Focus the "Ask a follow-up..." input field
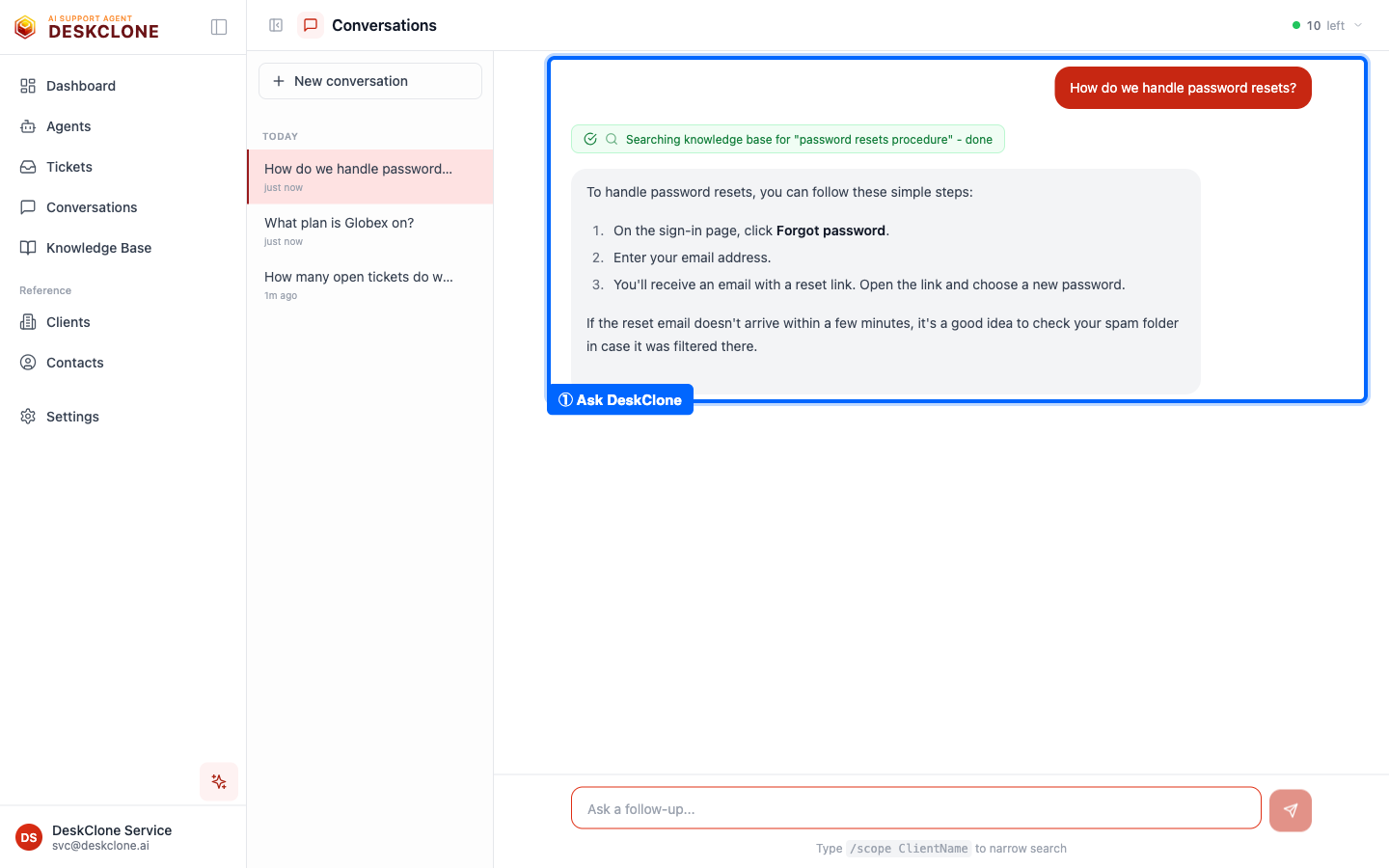 [916, 808]
